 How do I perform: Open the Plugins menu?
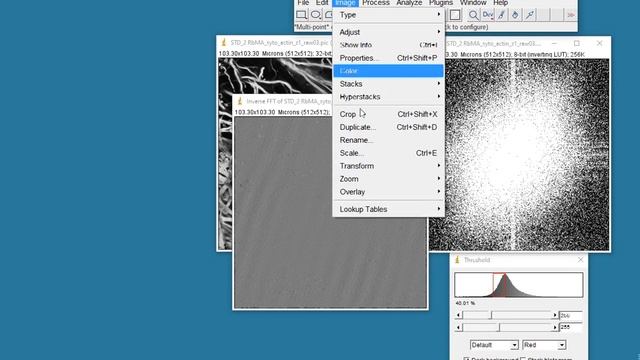pyautogui.click(x=441, y=3)
